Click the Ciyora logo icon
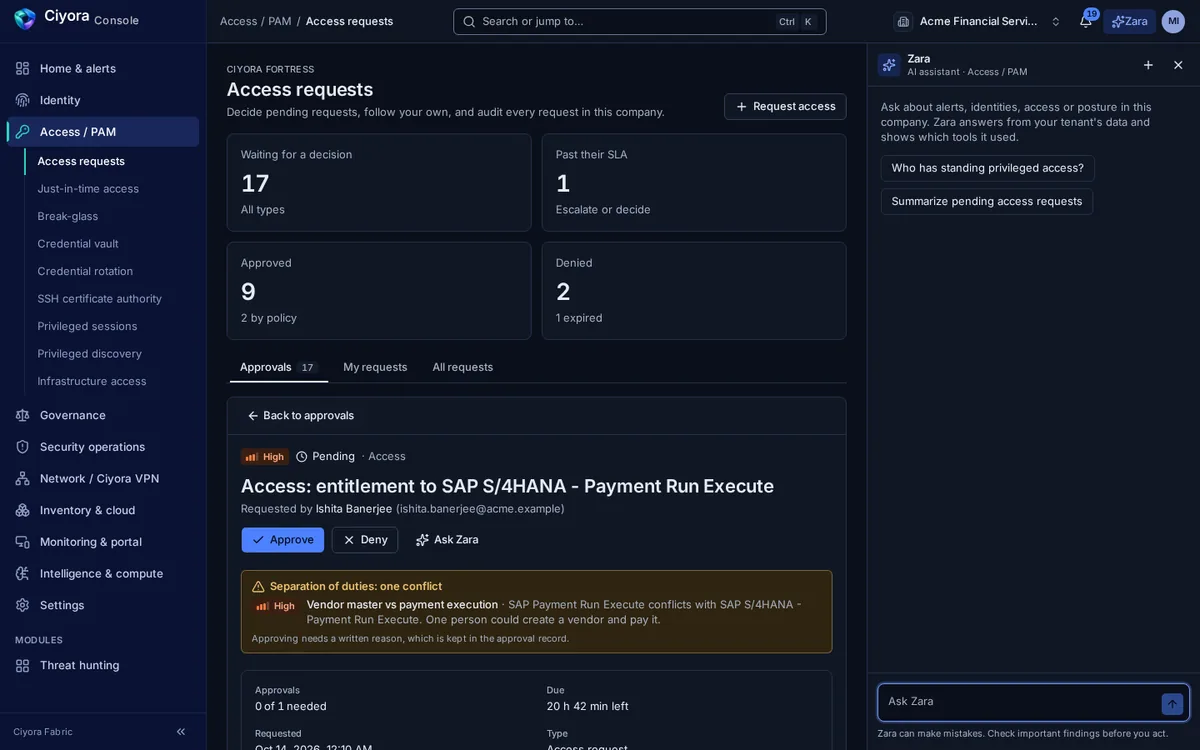The width and height of the screenshot is (1200, 750). click(24, 18)
